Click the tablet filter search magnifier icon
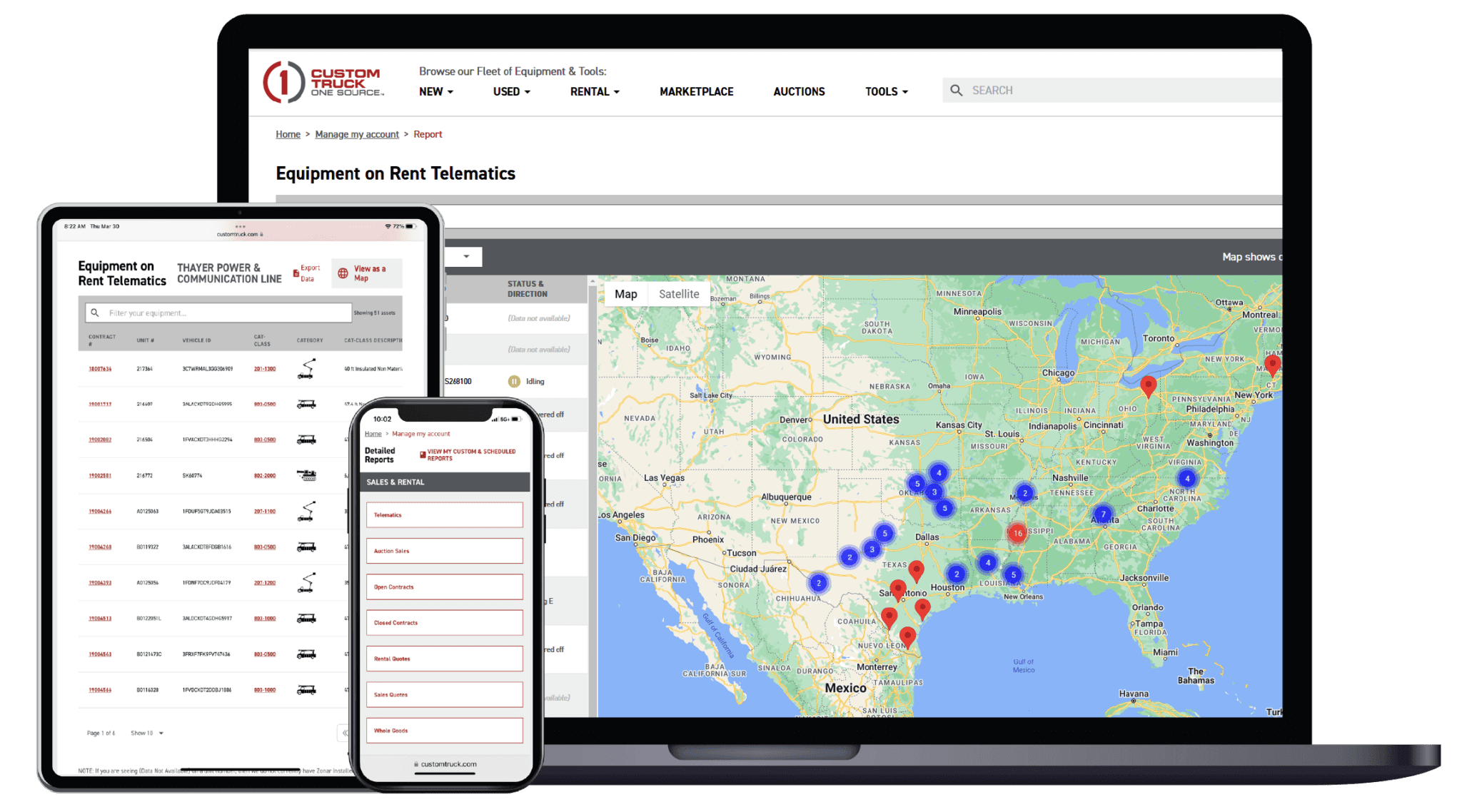This screenshot has height=812, width=1462. coord(95,313)
